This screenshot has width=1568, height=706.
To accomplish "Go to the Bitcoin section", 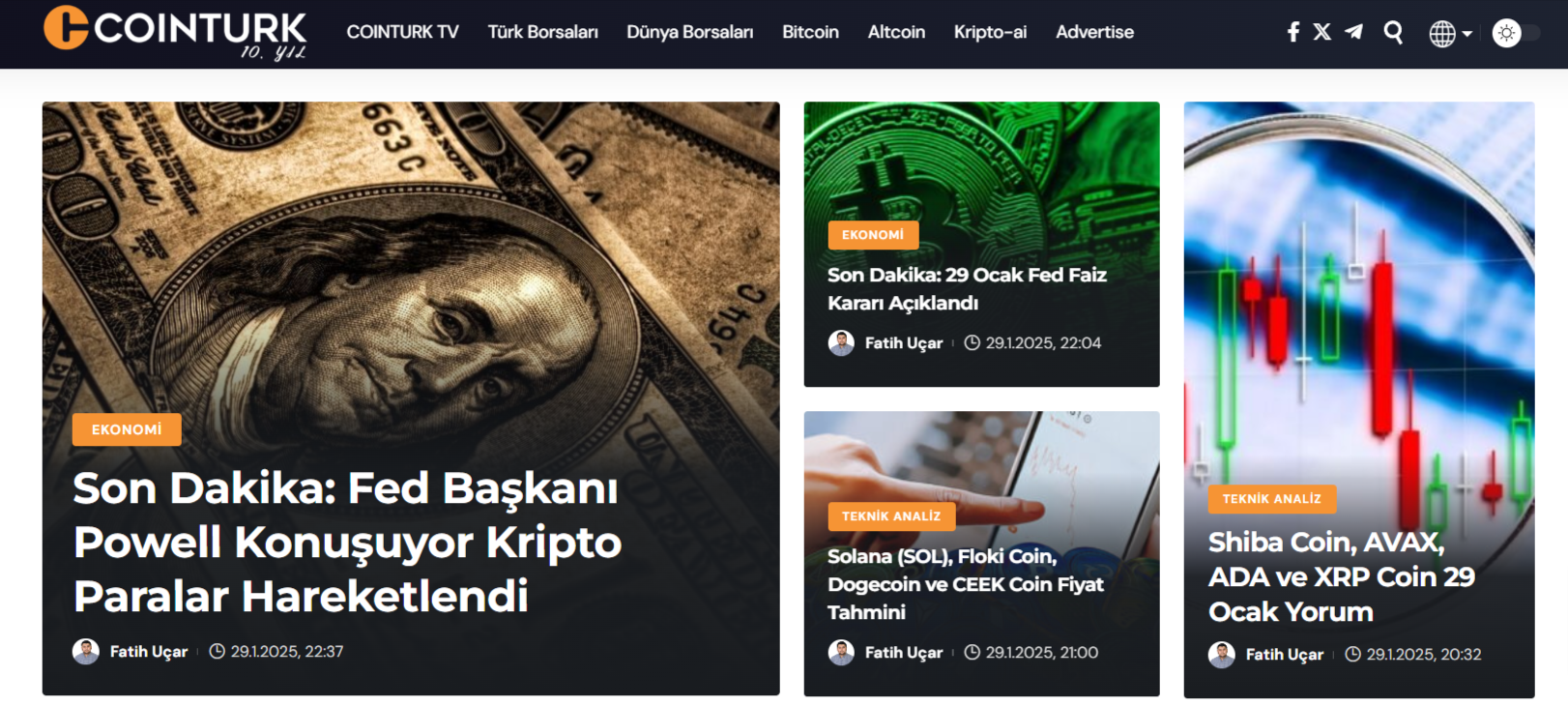I will [x=810, y=32].
